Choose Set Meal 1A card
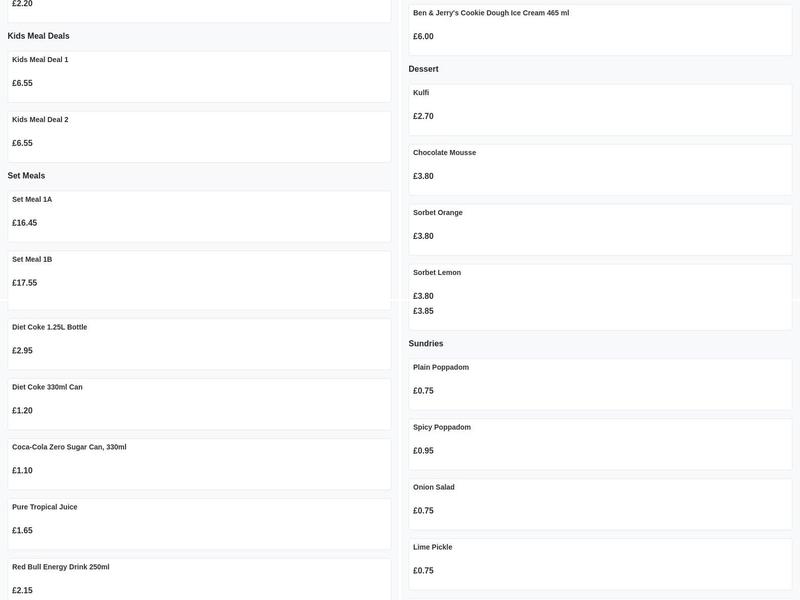This screenshot has width=800, height=600. (x=199, y=216)
